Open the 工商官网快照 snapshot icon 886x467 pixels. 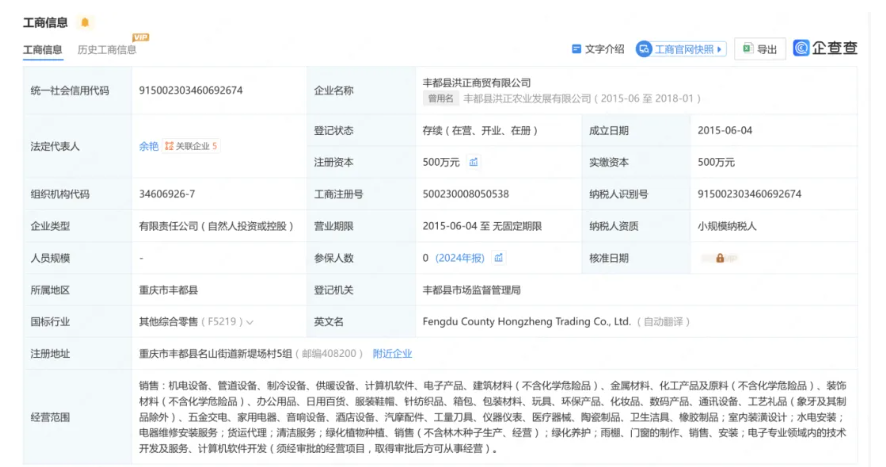644,49
